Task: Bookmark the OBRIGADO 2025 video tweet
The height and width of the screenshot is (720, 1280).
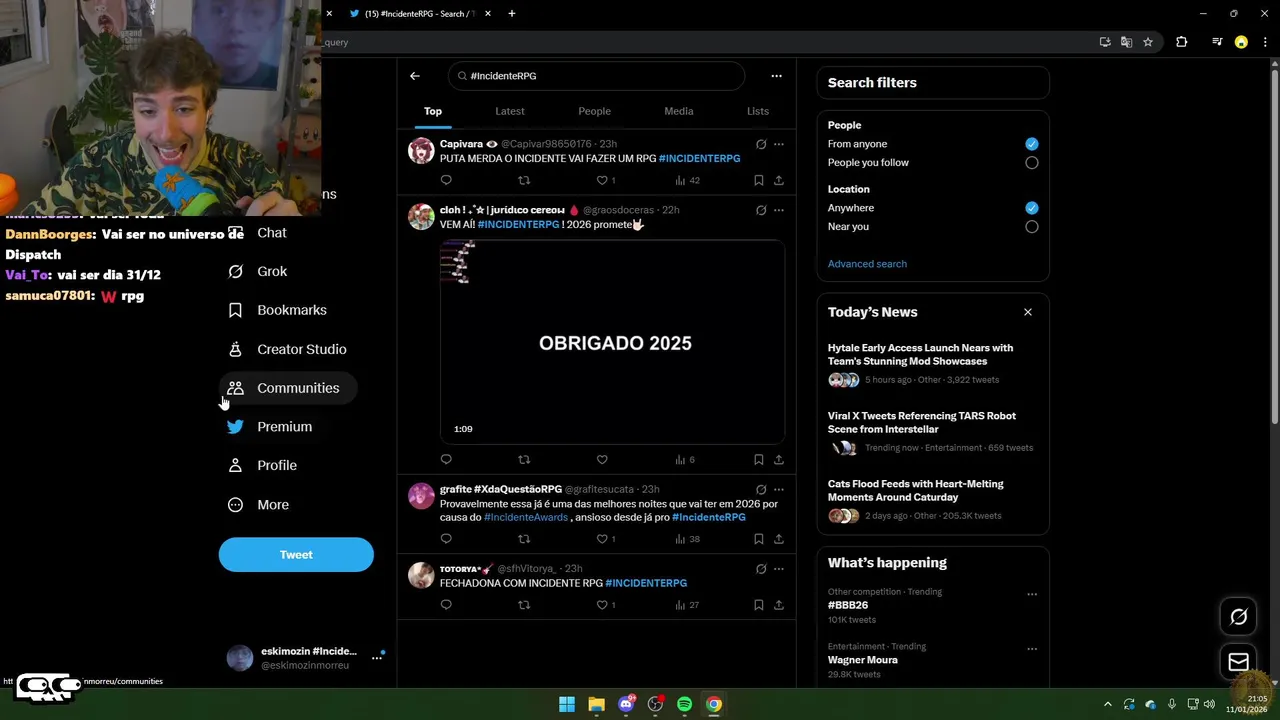Action: (x=759, y=460)
